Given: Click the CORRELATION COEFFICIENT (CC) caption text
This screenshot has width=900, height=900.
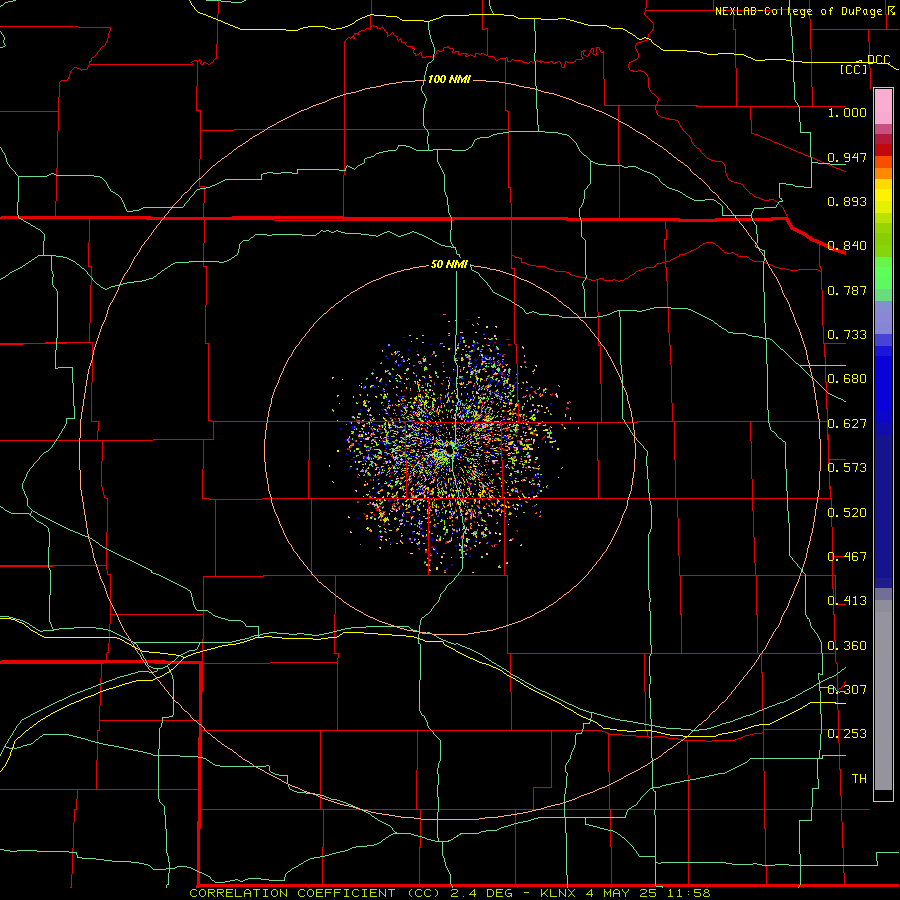Looking at the screenshot, I should 315,893.
